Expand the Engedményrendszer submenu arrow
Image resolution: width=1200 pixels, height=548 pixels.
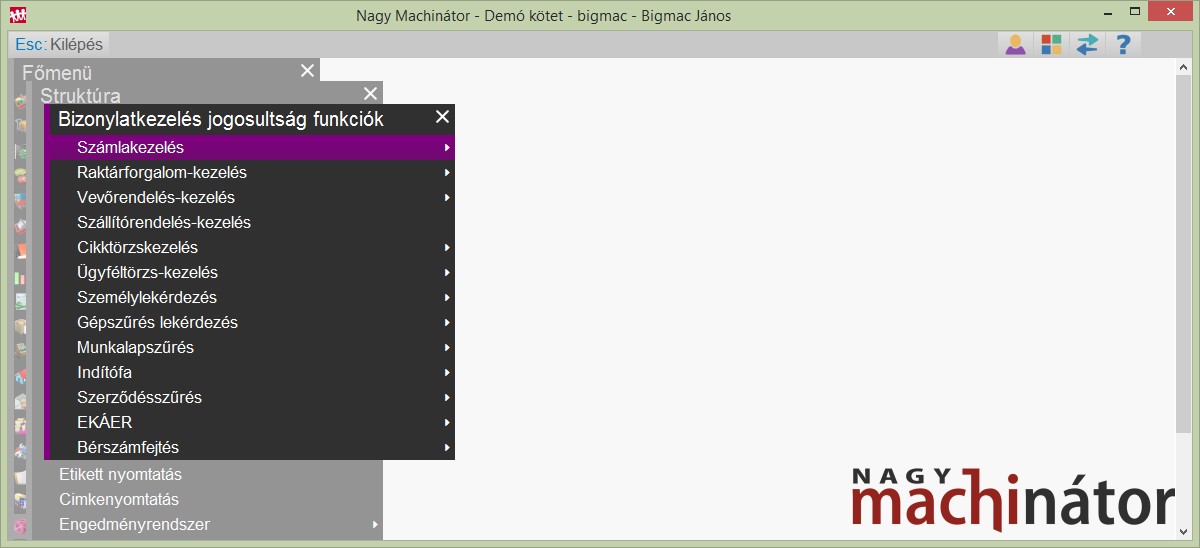pos(375,525)
